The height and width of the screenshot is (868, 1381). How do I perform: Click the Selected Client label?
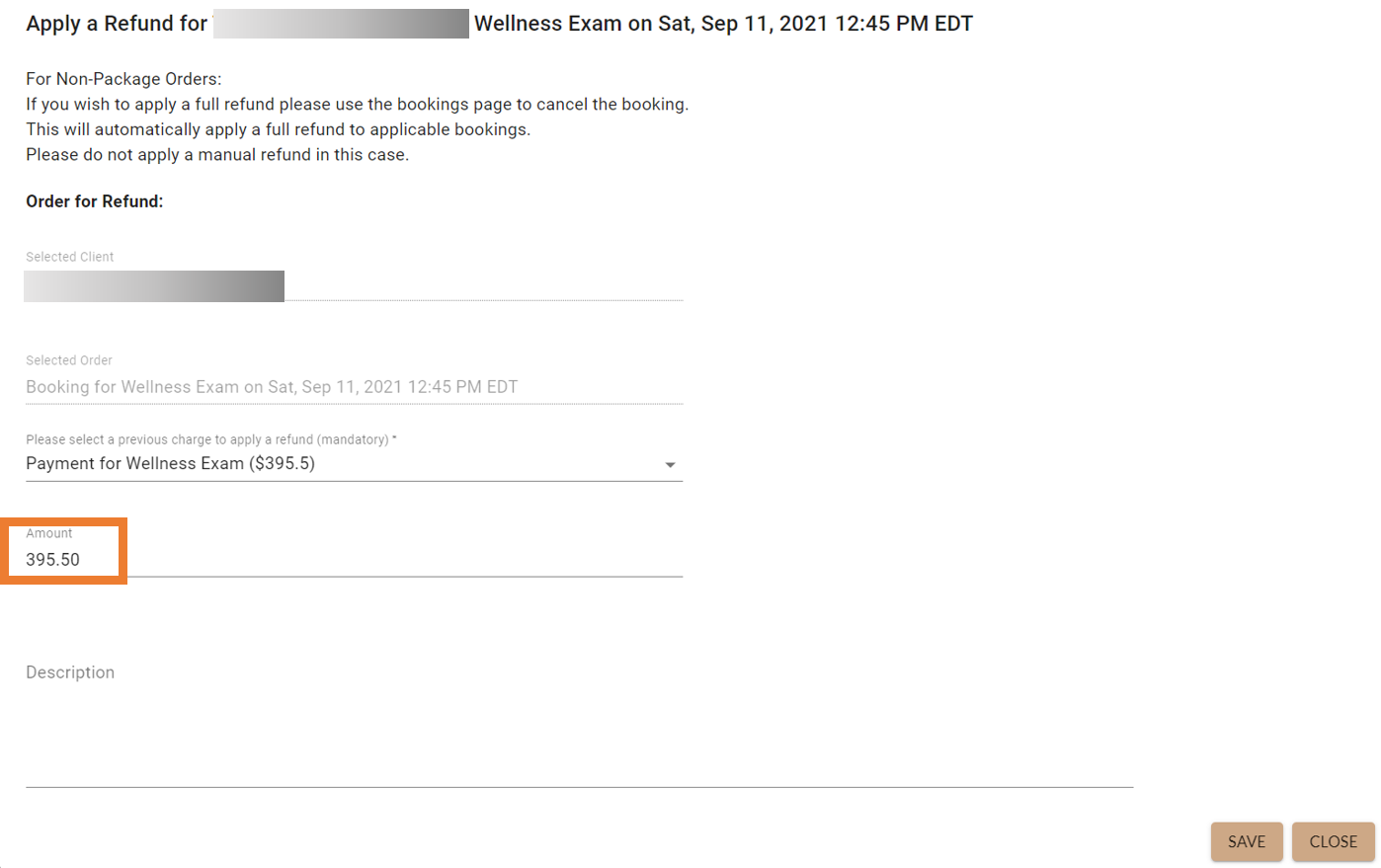tap(70, 257)
